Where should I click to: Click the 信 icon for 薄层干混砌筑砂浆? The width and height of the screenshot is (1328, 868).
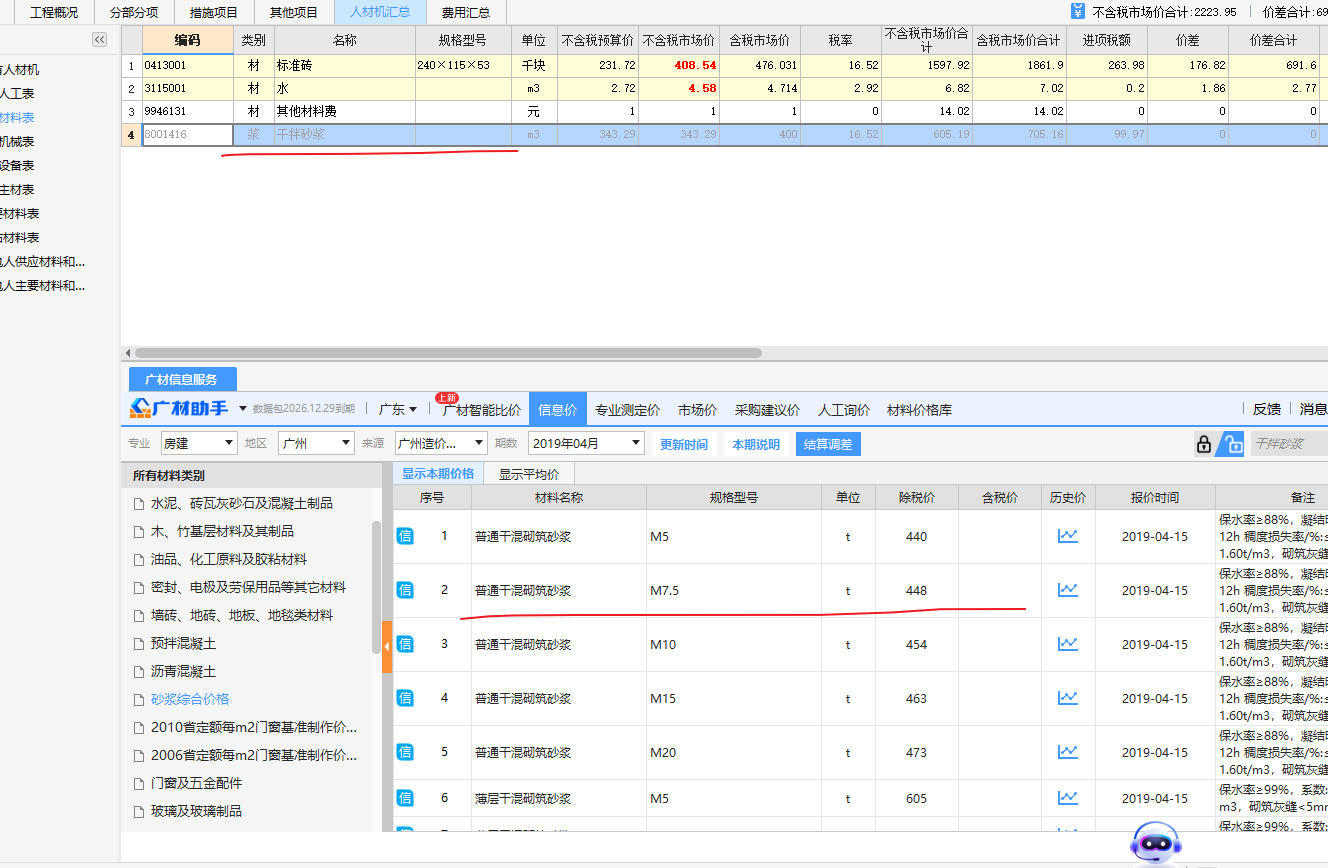click(405, 798)
